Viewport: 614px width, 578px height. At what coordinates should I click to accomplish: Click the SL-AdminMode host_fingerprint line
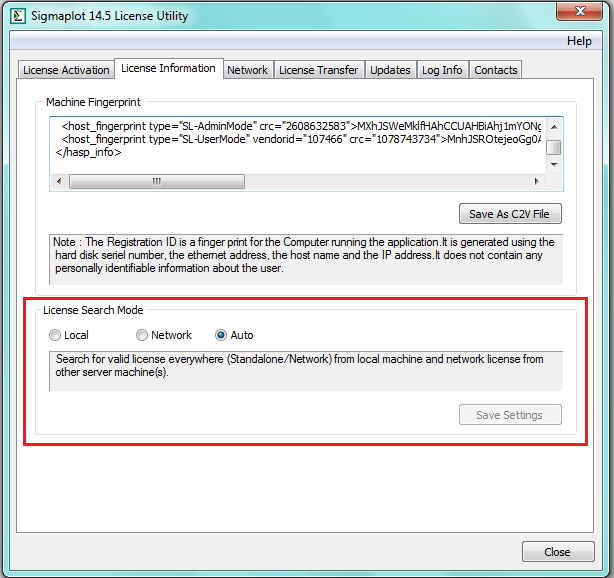(301, 126)
